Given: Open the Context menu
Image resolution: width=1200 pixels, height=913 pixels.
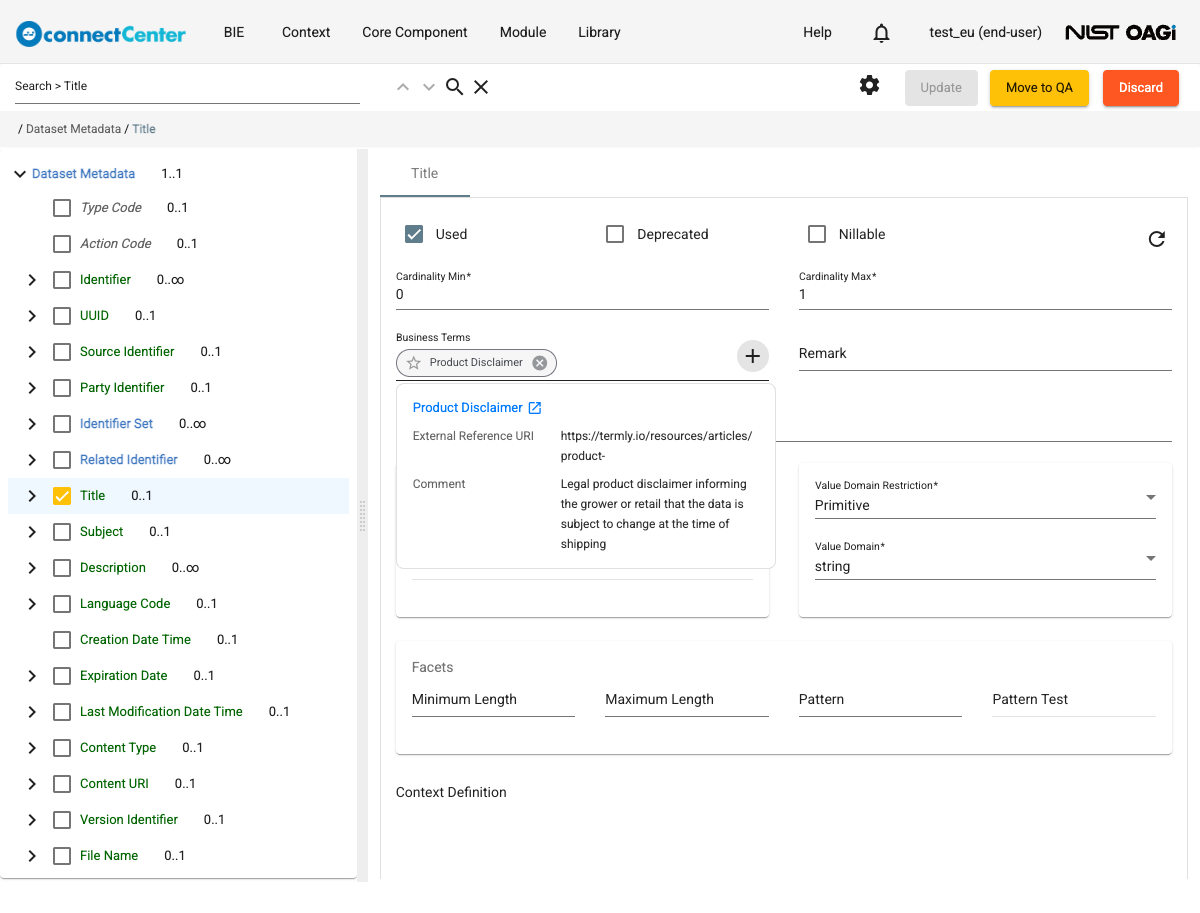Looking at the screenshot, I should click(x=306, y=32).
